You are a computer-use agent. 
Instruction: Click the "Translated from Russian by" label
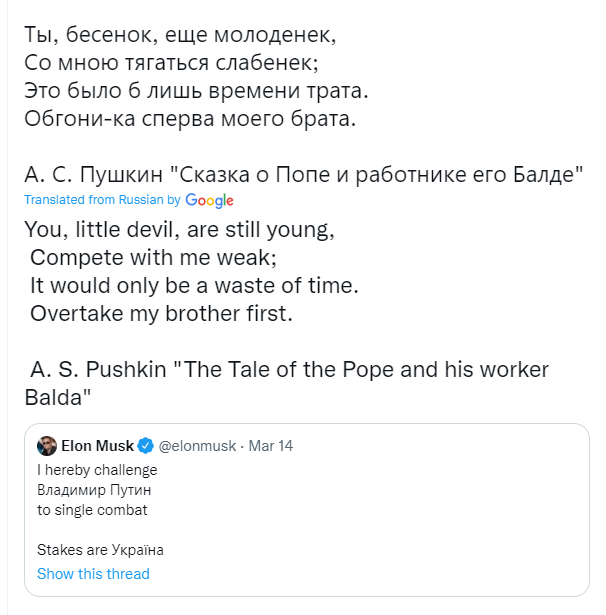coord(102,200)
